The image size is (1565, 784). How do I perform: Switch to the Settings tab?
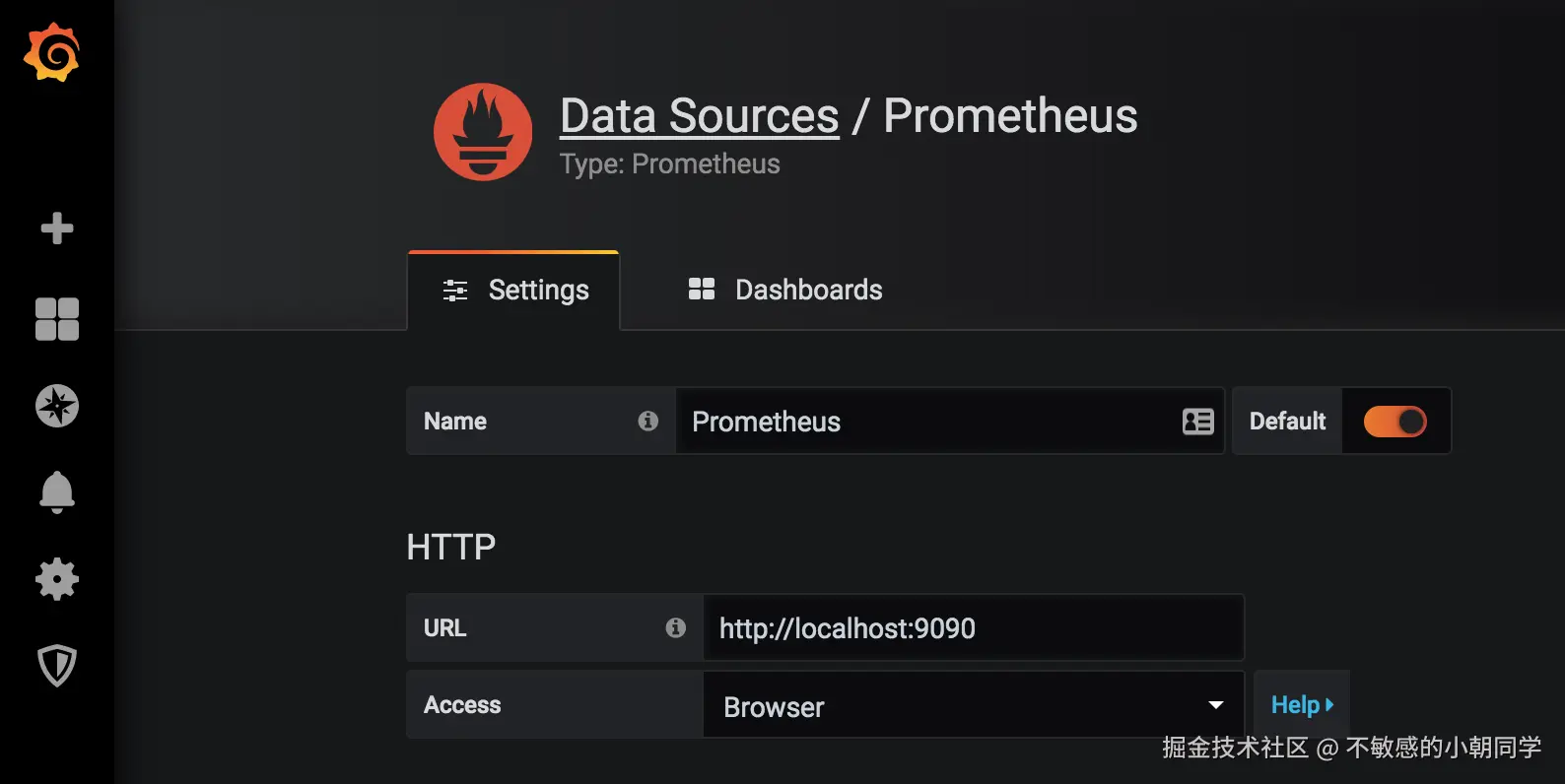pyautogui.click(x=514, y=291)
